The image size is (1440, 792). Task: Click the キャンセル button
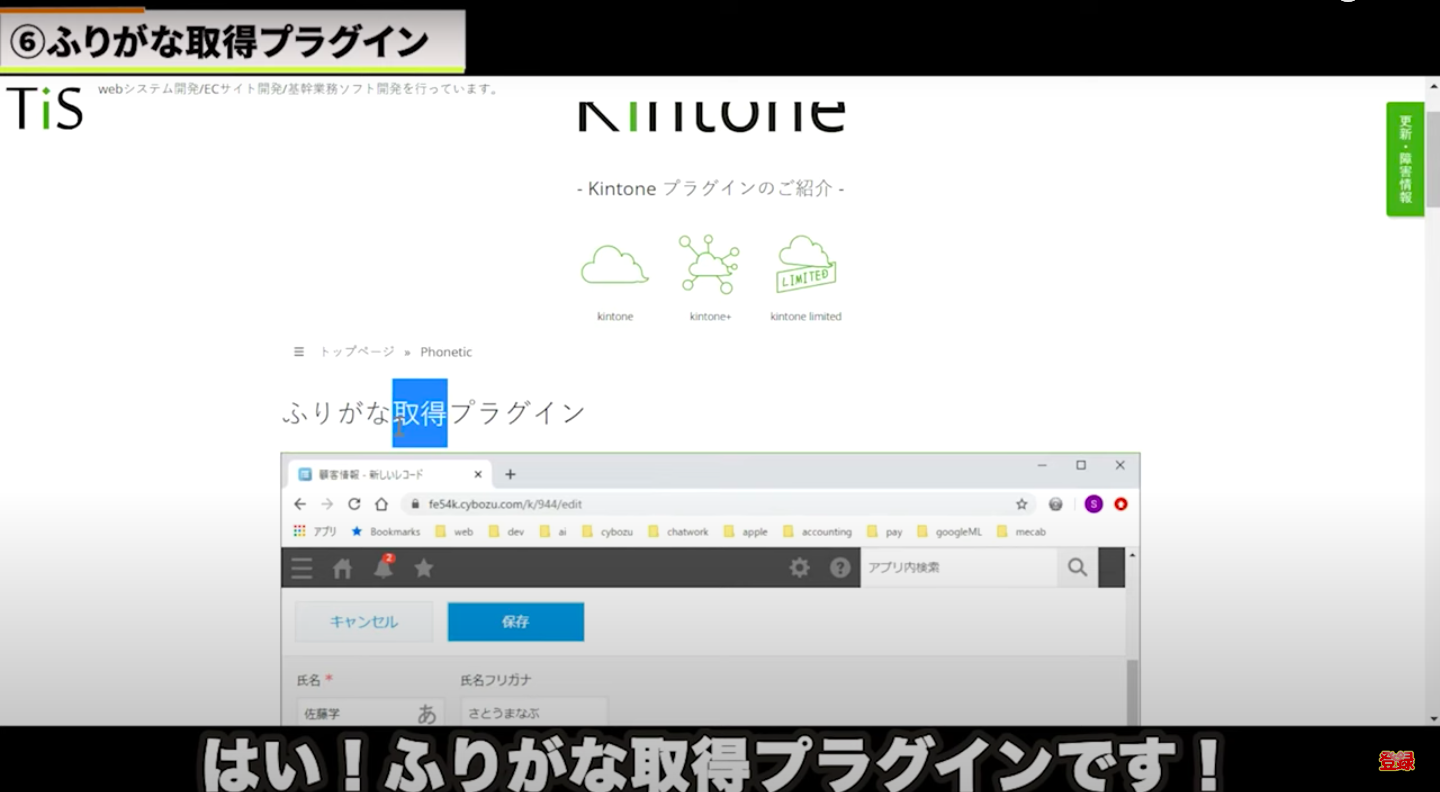point(364,621)
